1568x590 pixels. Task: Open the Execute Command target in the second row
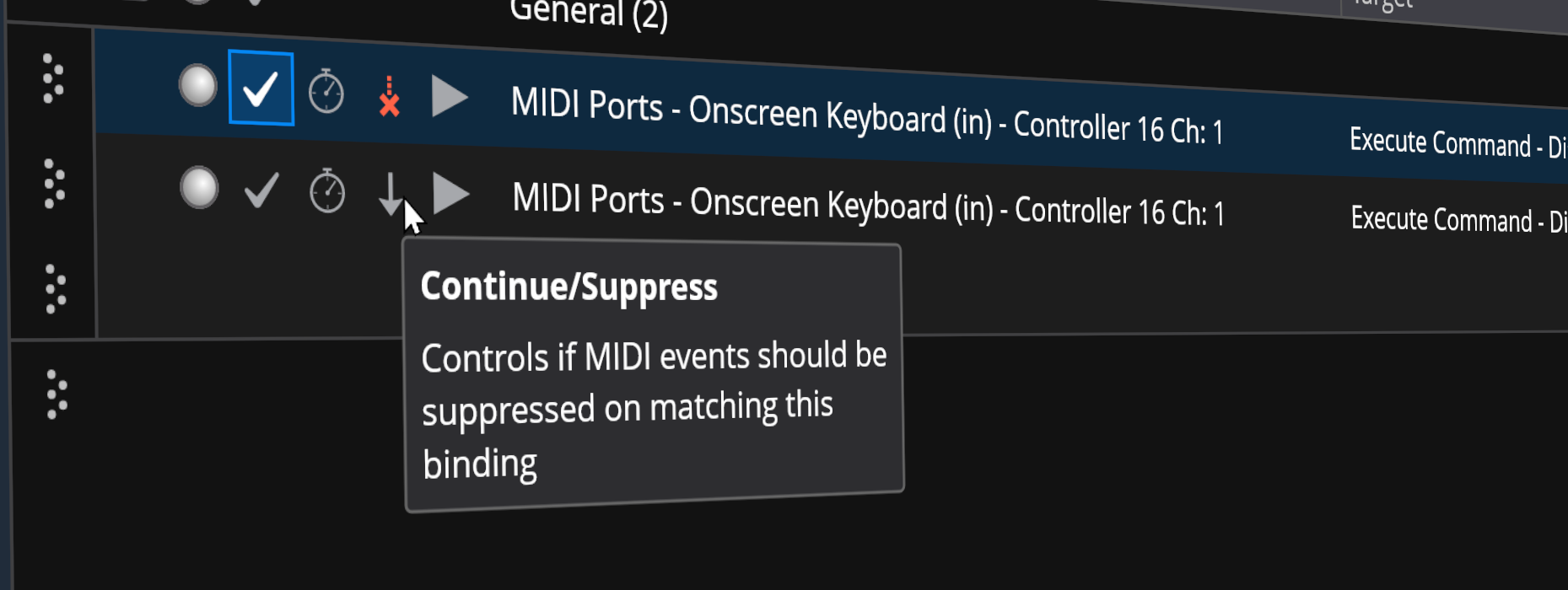point(1457,220)
